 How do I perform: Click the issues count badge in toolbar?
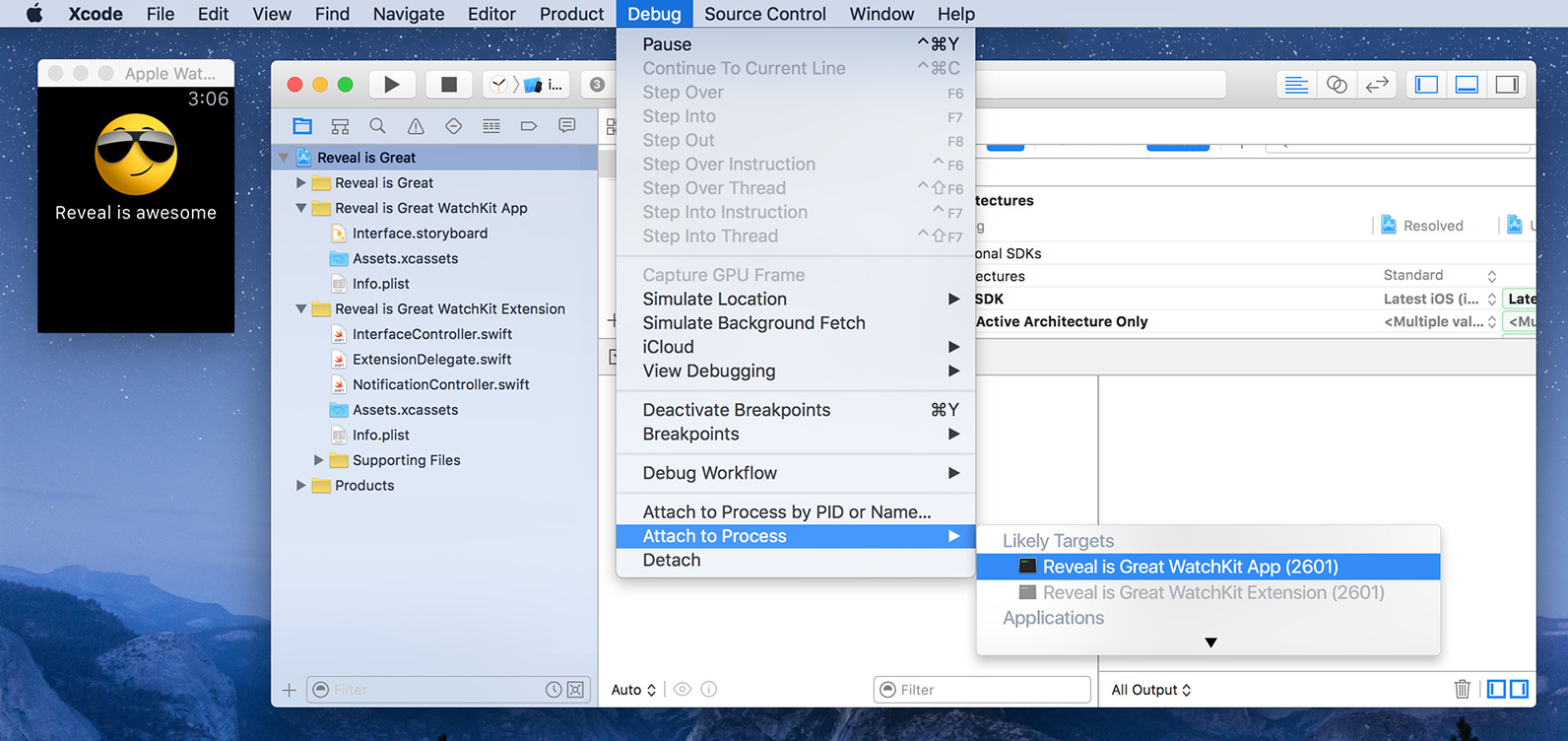pyautogui.click(x=597, y=85)
